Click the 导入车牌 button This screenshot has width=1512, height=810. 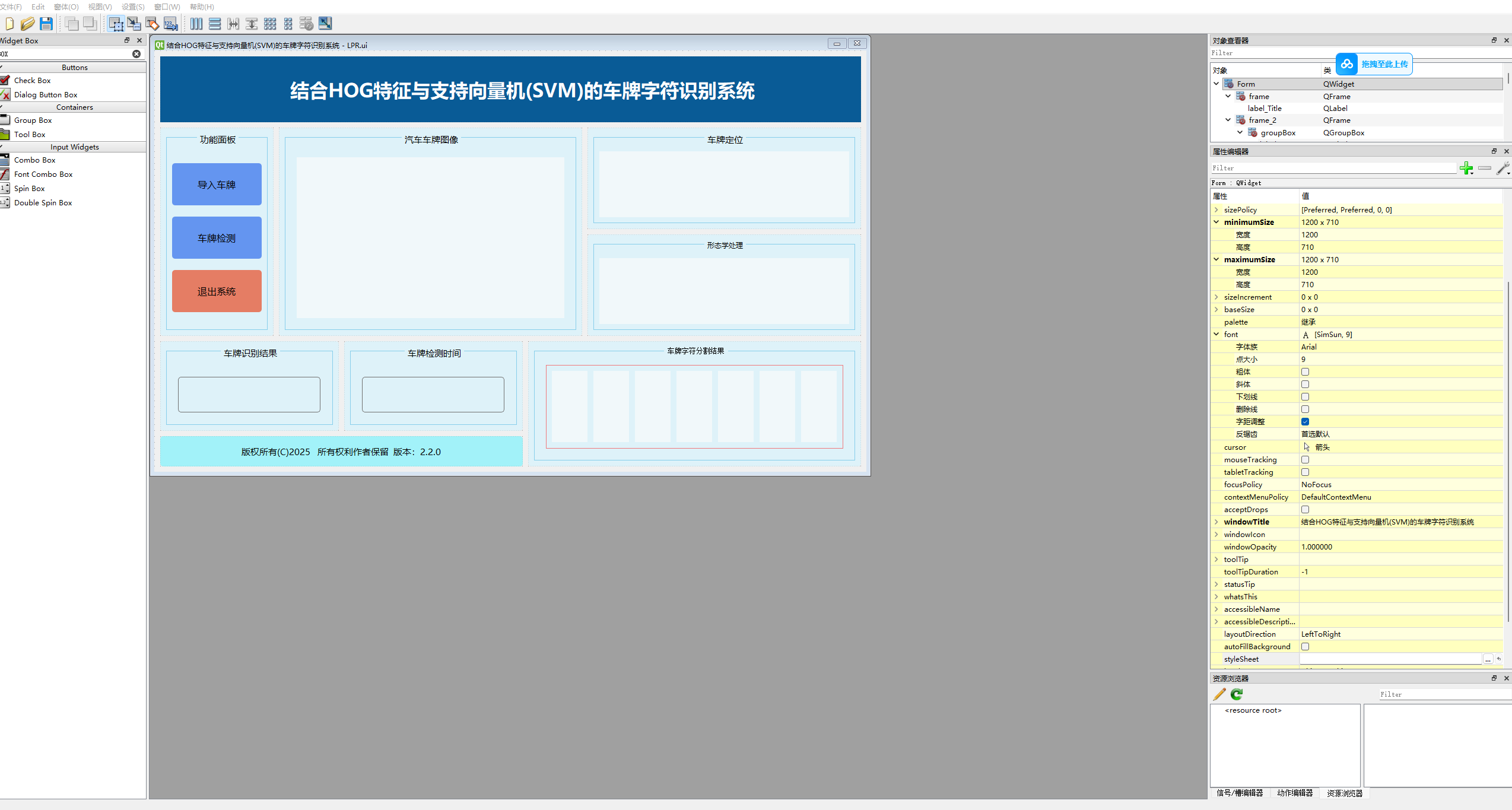click(x=217, y=185)
